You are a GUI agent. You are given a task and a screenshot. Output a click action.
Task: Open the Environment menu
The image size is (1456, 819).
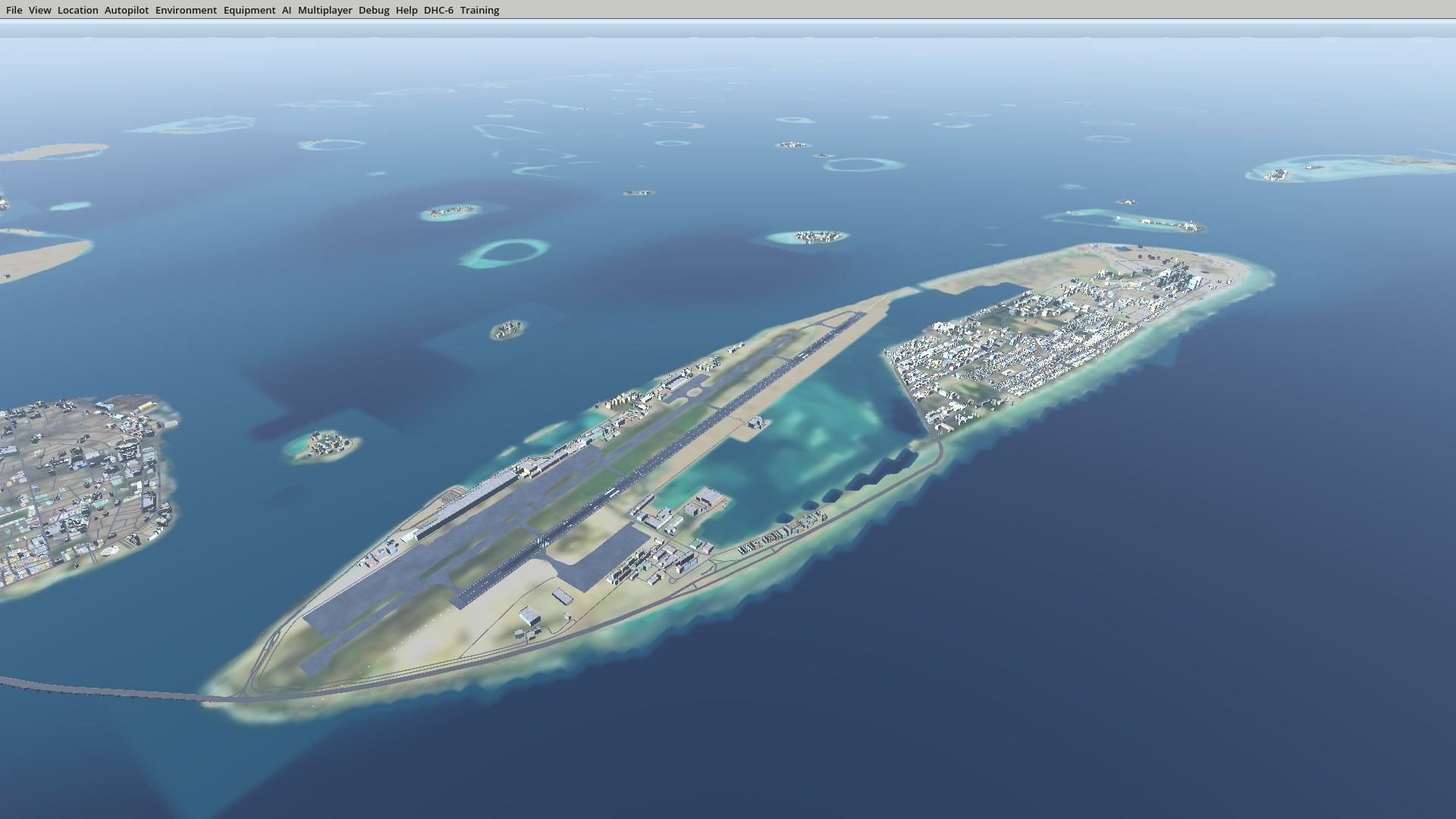coord(186,10)
